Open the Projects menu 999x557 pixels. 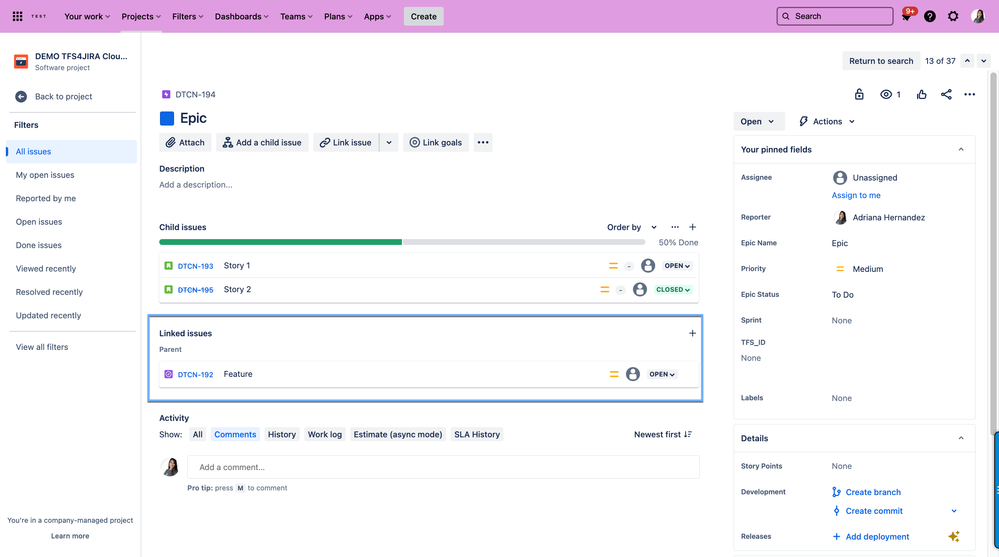point(141,17)
